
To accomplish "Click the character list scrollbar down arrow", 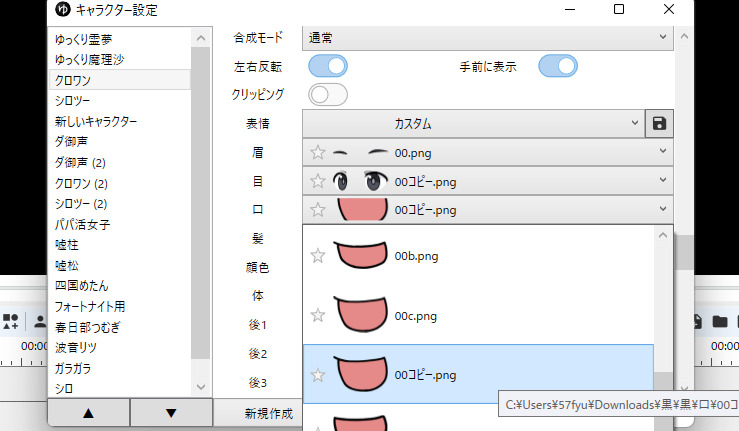I will (x=201, y=387).
